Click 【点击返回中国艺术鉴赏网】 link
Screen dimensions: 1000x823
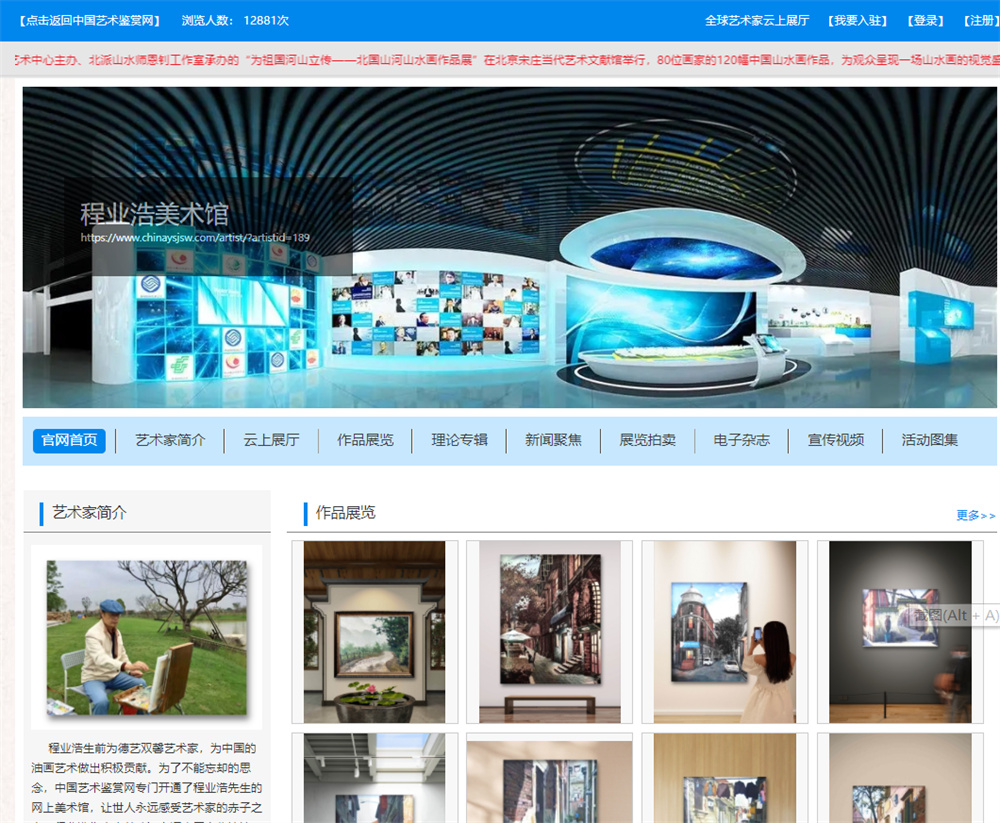click(x=89, y=20)
